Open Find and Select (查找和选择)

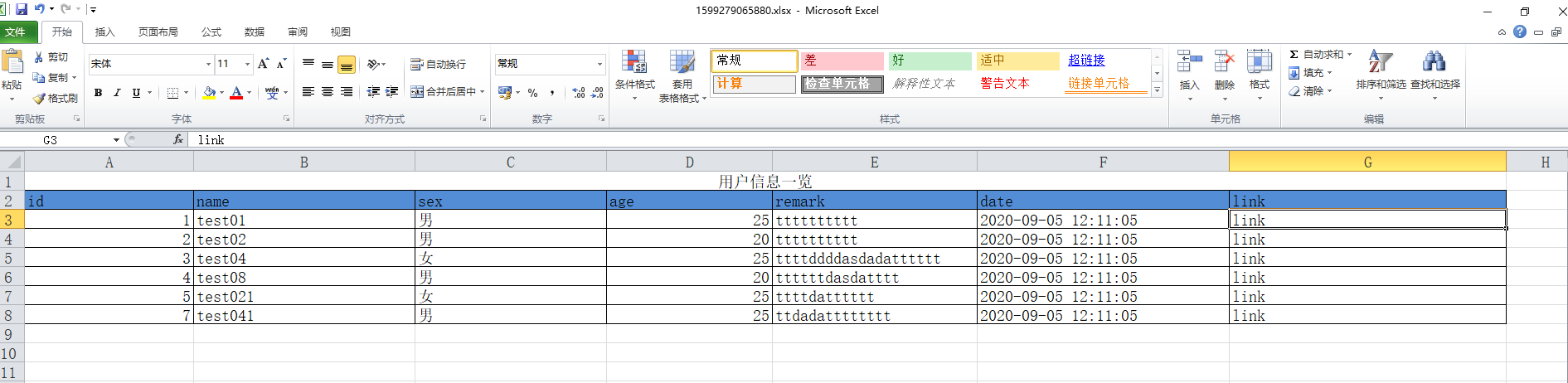pyautogui.click(x=1435, y=75)
